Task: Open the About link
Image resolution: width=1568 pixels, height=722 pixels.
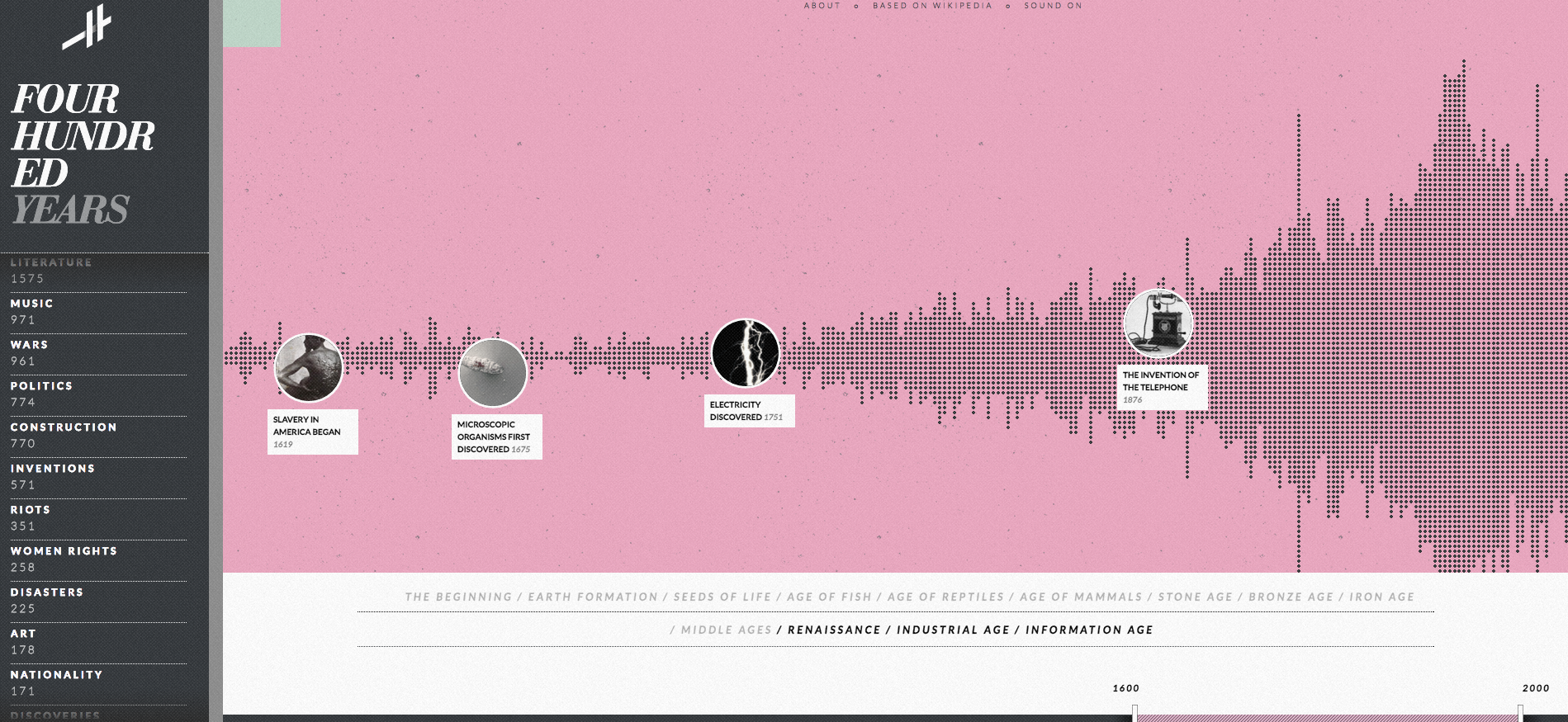Action: click(822, 6)
